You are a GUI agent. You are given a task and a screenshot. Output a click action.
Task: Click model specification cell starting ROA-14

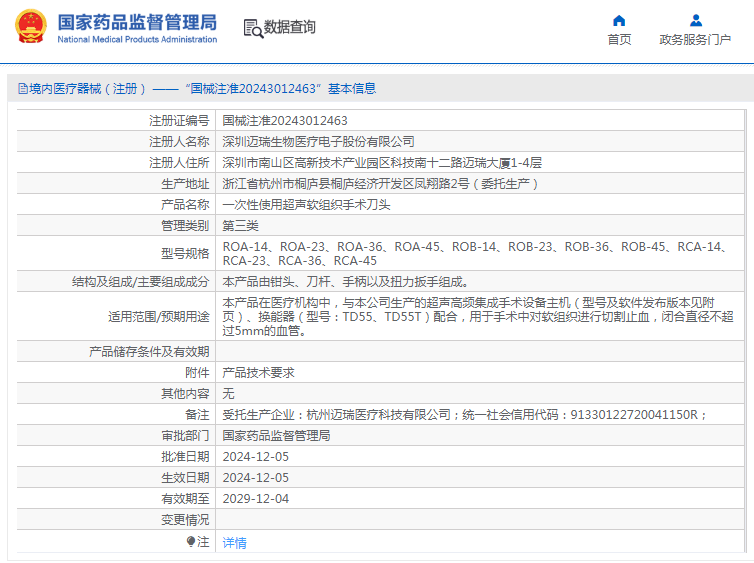pyautogui.click(x=480, y=253)
